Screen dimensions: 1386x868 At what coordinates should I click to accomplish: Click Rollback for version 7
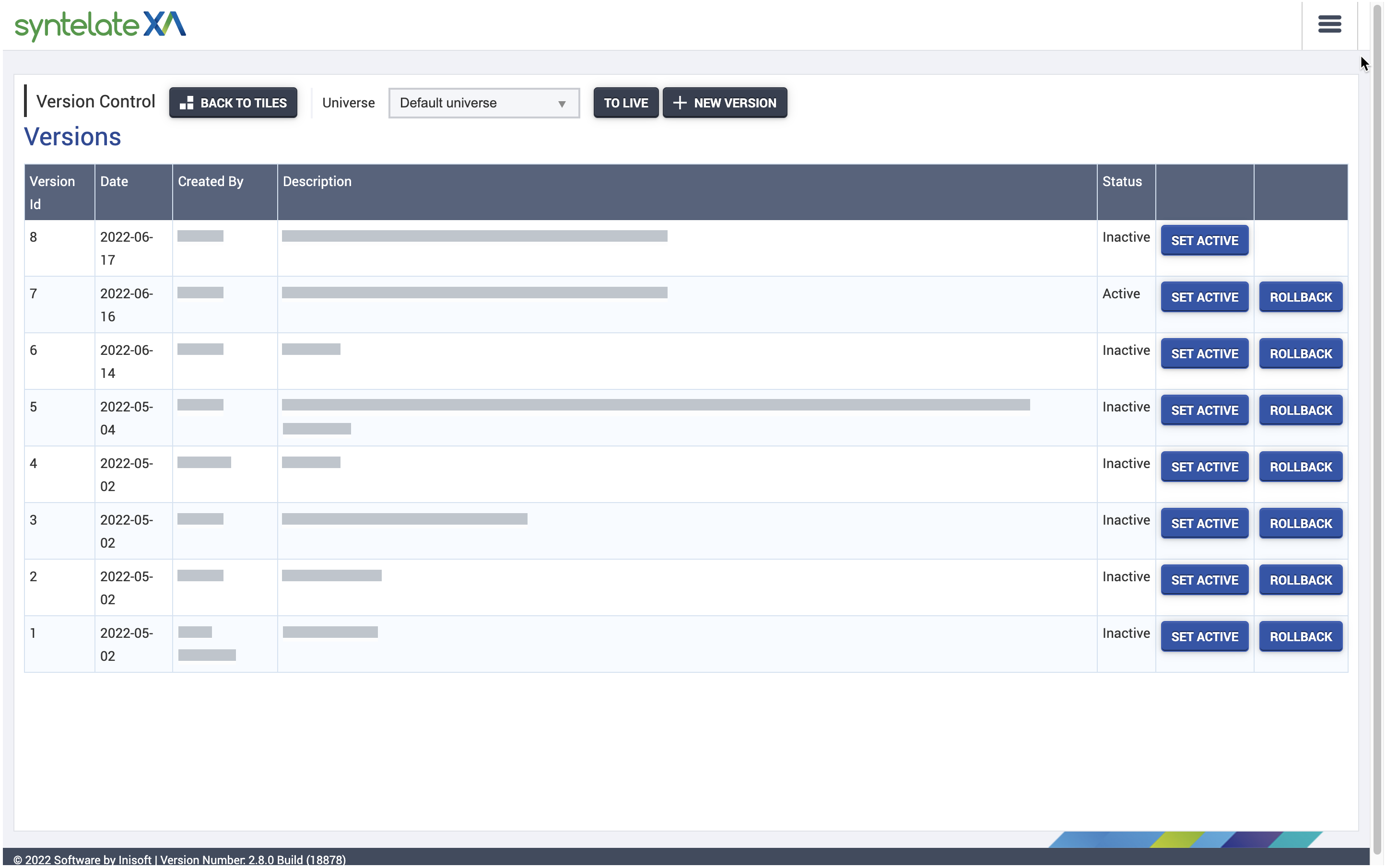pos(1300,297)
